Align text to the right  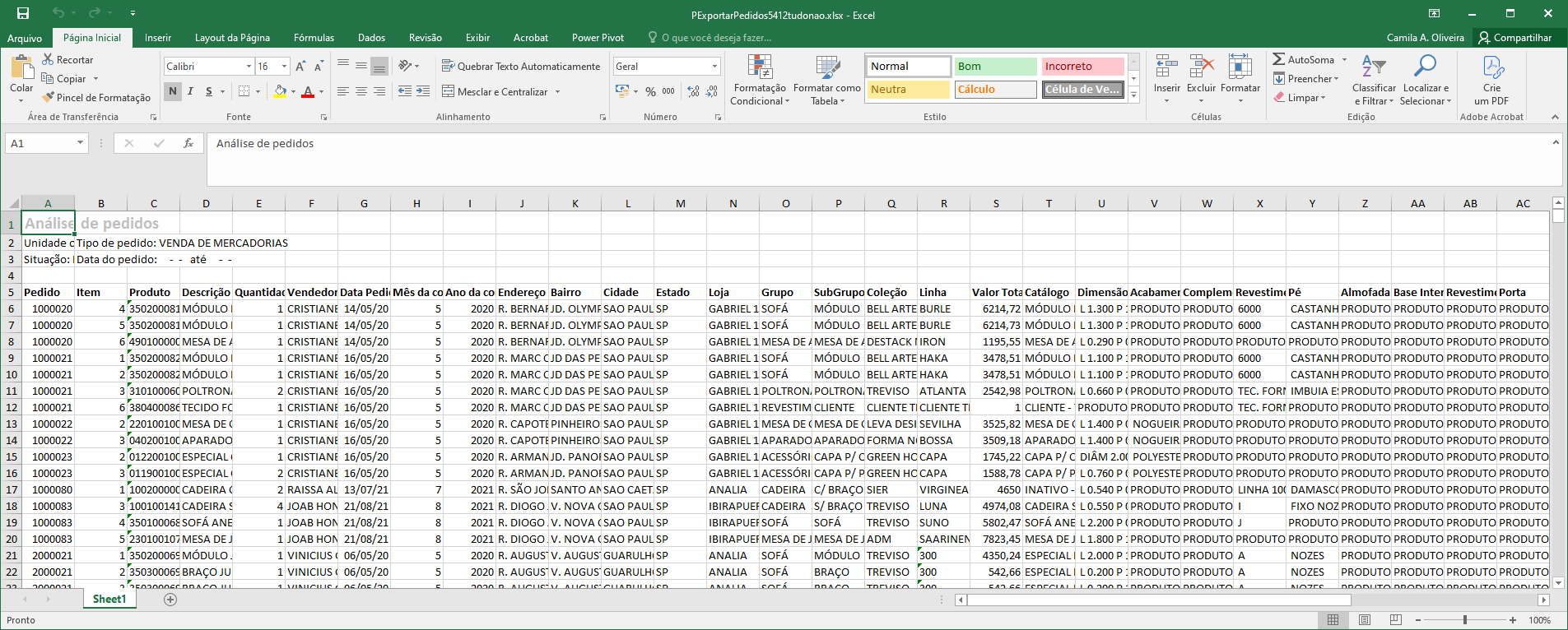coord(379,91)
